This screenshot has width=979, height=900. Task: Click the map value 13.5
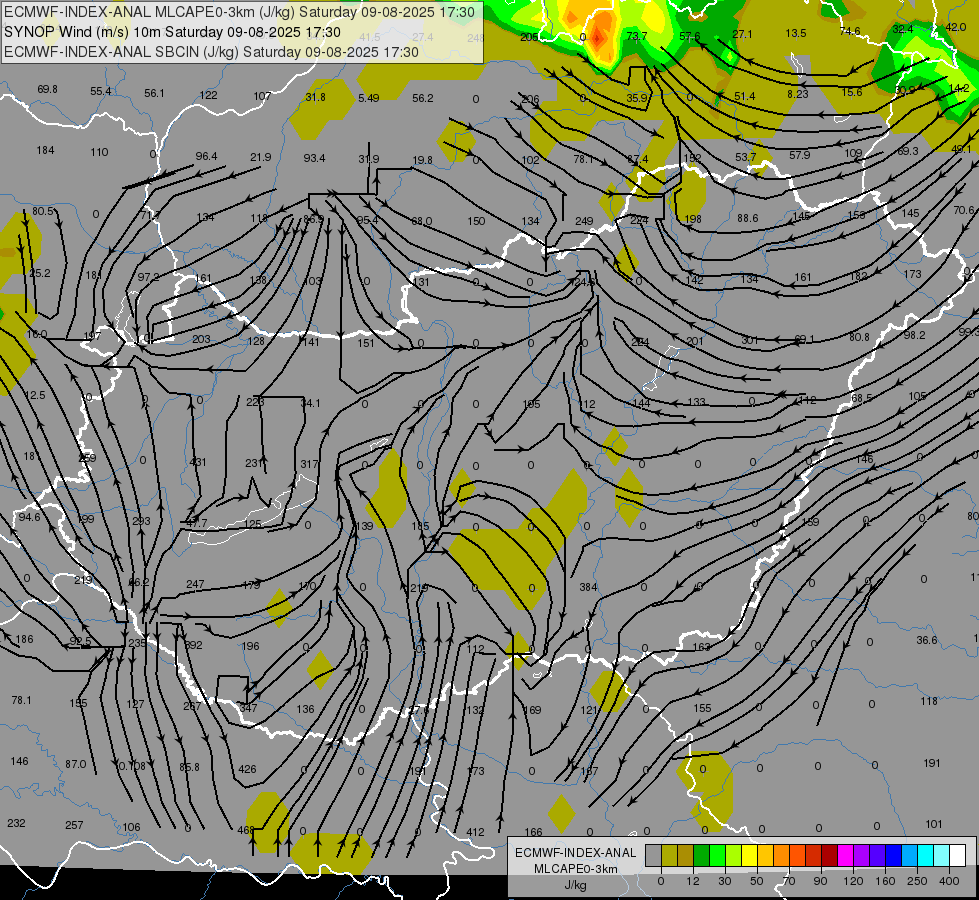(x=796, y=33)
